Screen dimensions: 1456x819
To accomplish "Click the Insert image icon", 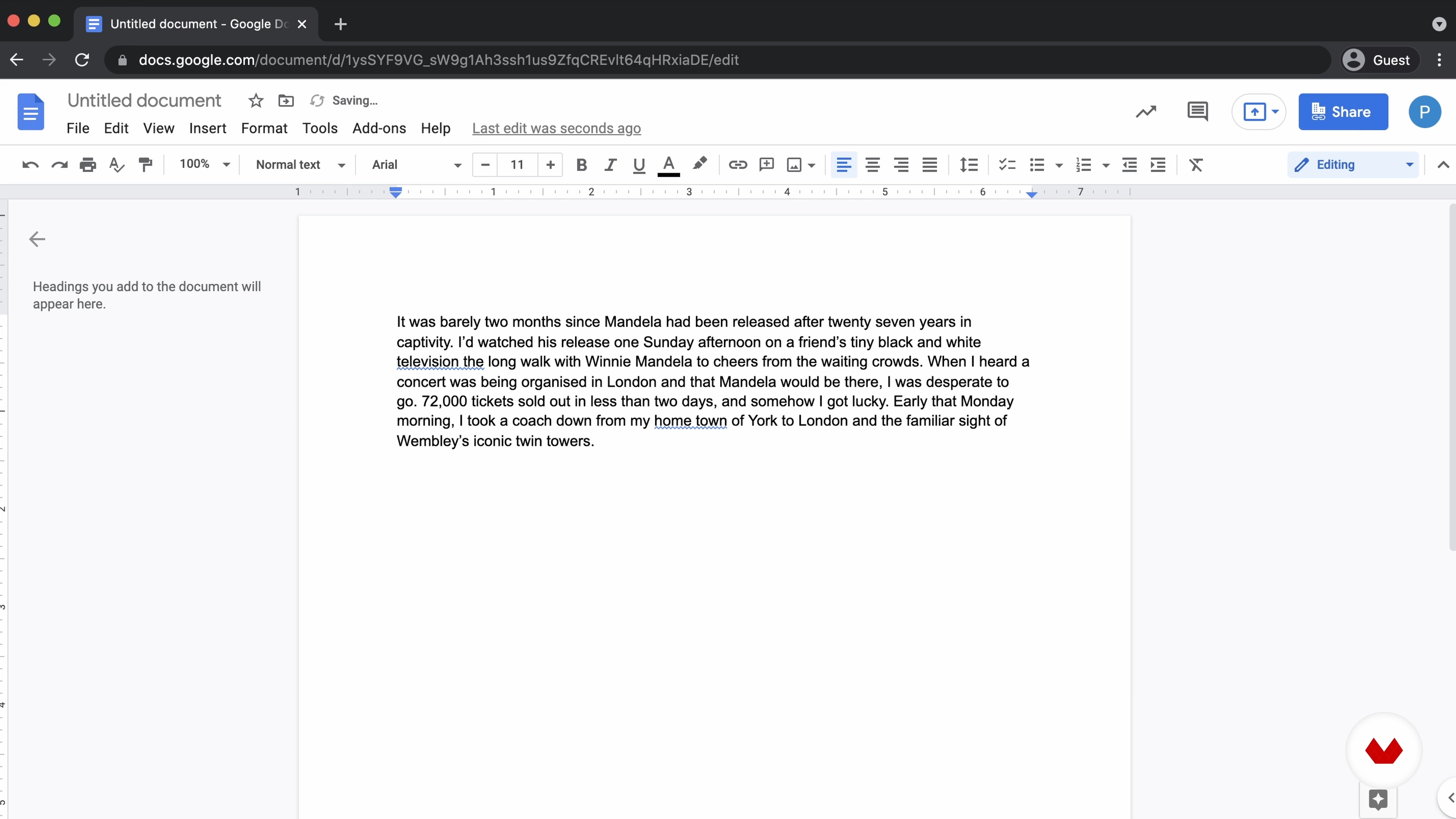I will (x=794, y=165).
